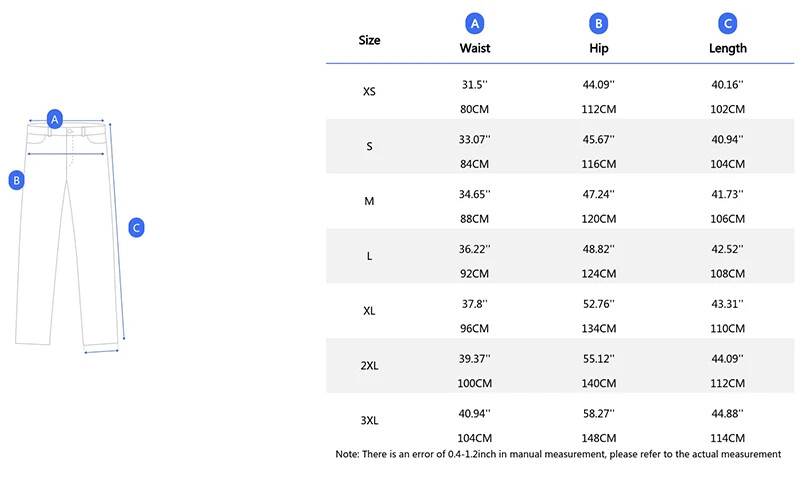Click the 124CM hip value for size L

point(599,274)
